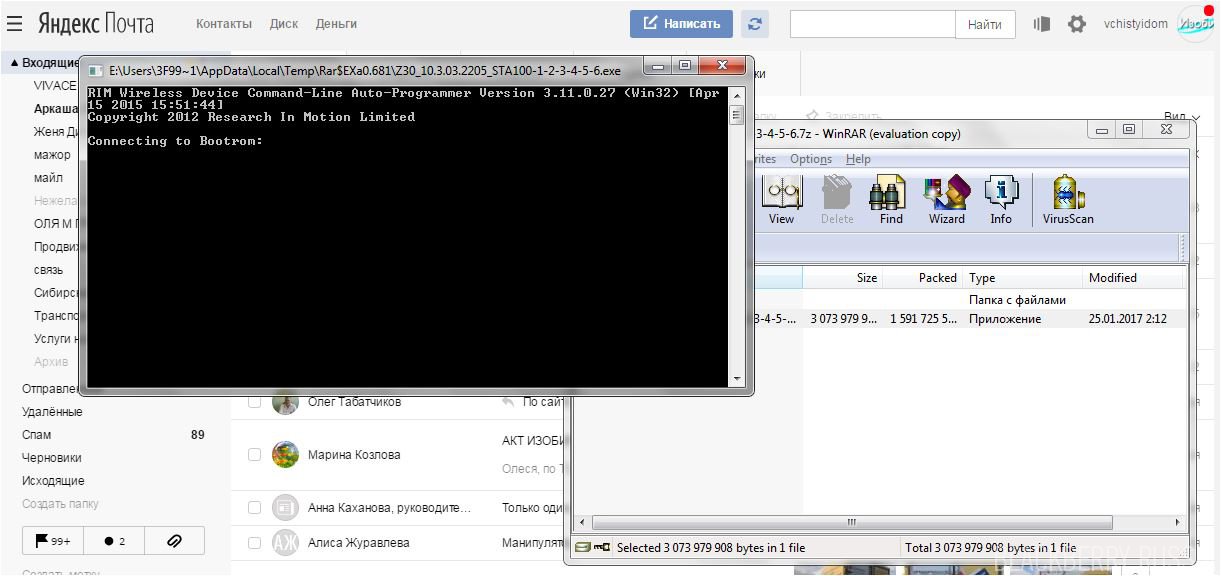Check the Анна Каханова email checkbox

click(254, 508)
